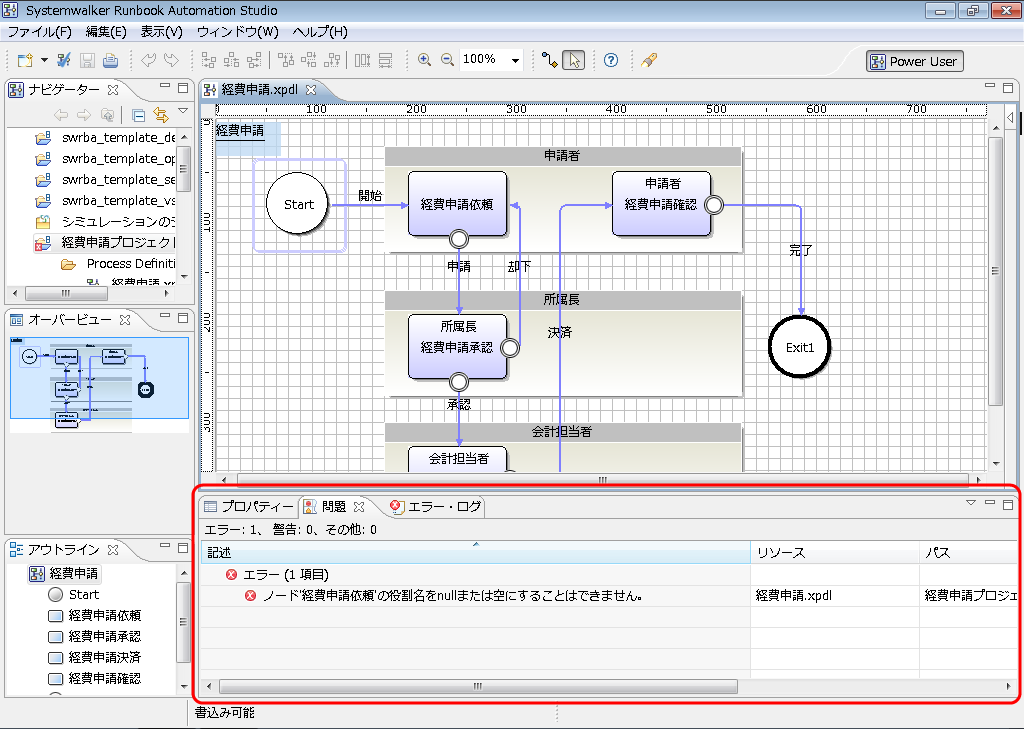Click the match height toolbar icon

click(385, 61)
